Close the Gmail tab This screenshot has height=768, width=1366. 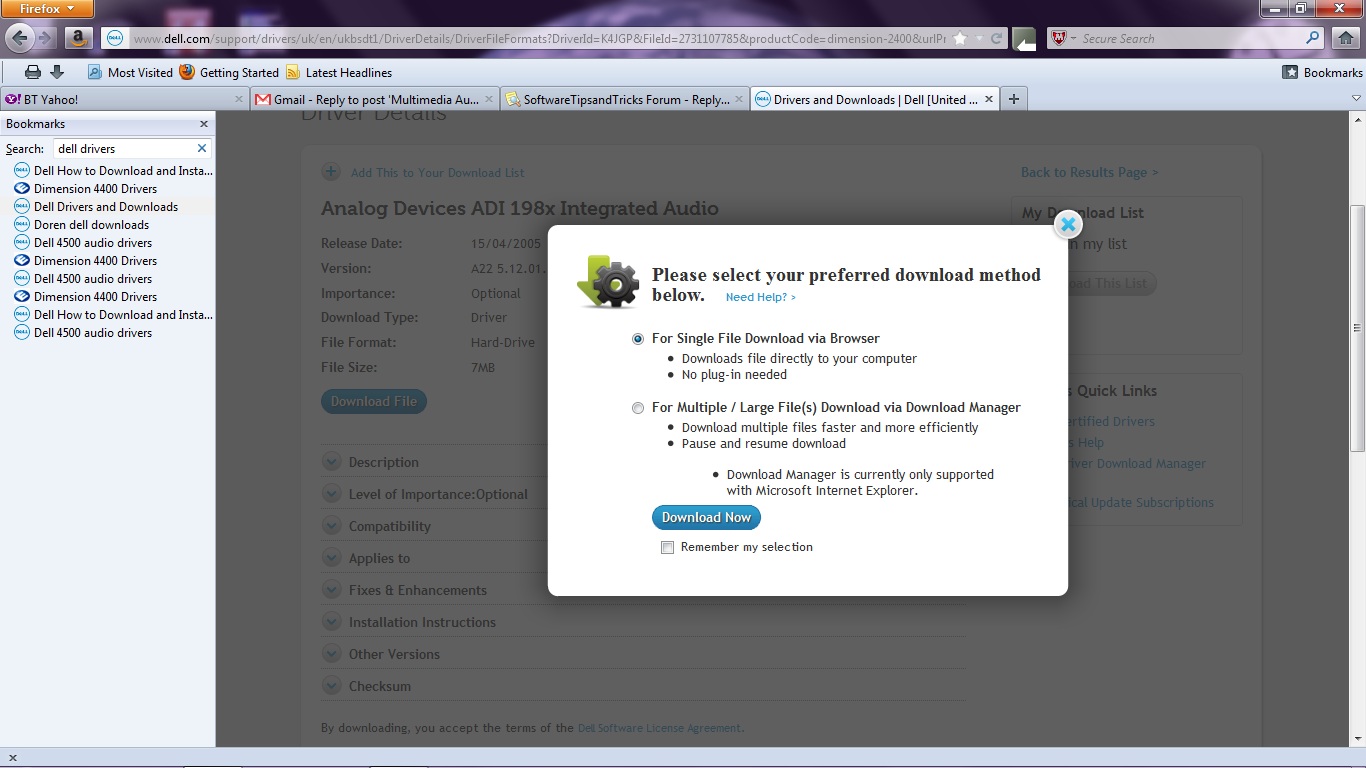489,99
